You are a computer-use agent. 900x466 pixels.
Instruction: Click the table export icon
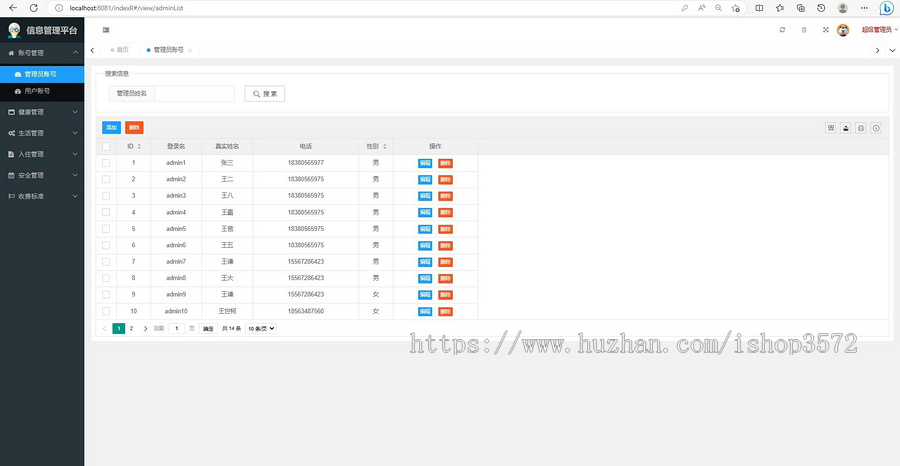tap(845, 128)
